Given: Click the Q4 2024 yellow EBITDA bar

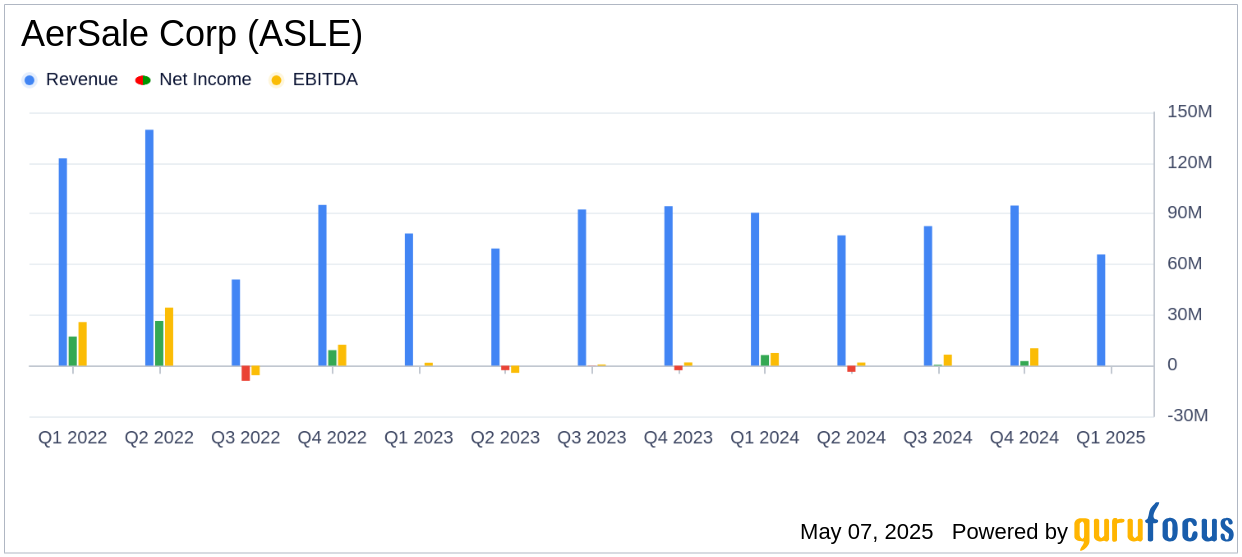Looking at the screenshot, I should tap(1034, 357).
